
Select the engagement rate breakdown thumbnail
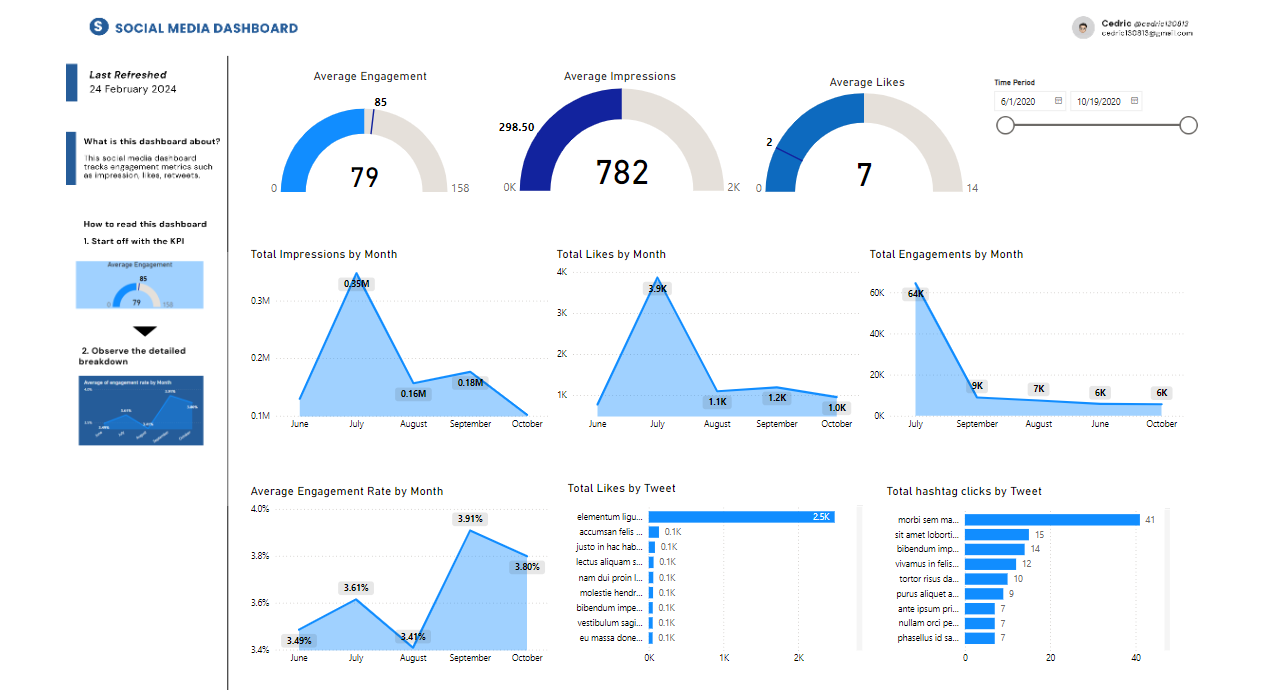pyautogui.click(x=140, y=411)
